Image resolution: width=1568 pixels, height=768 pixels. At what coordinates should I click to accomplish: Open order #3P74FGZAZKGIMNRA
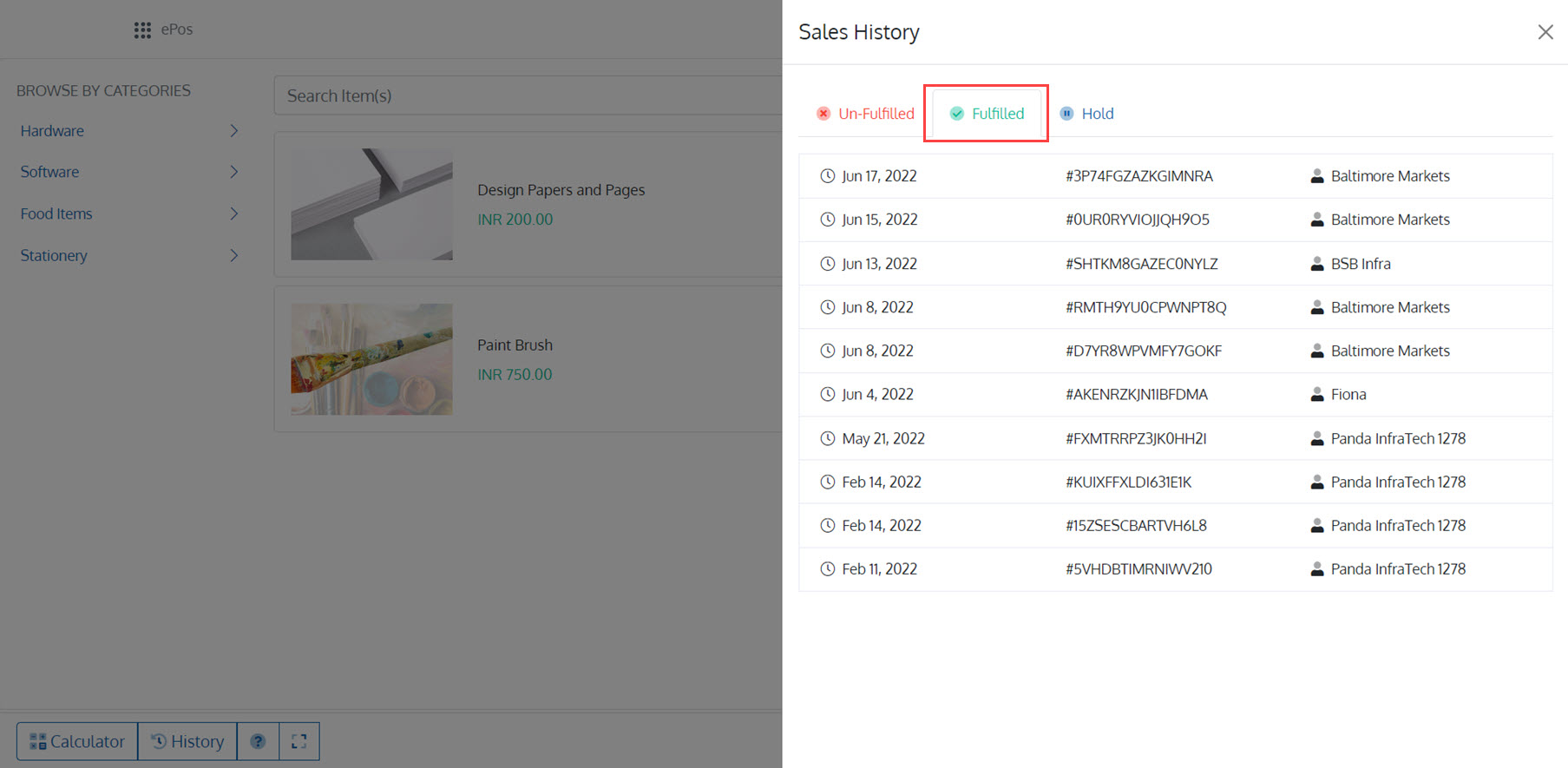coord(1138,176)
